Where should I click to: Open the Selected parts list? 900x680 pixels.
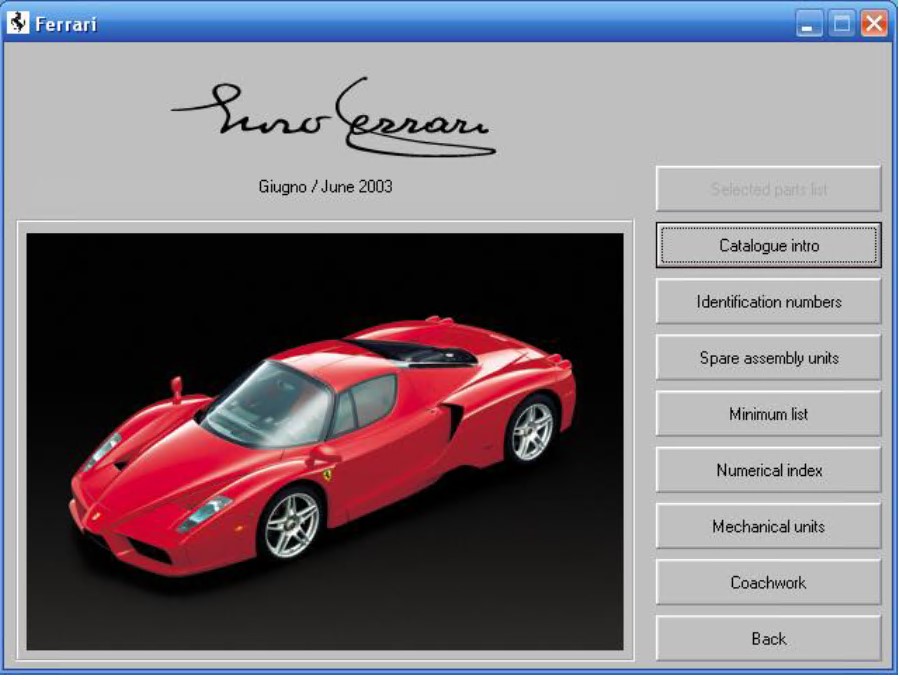[768, 189]
